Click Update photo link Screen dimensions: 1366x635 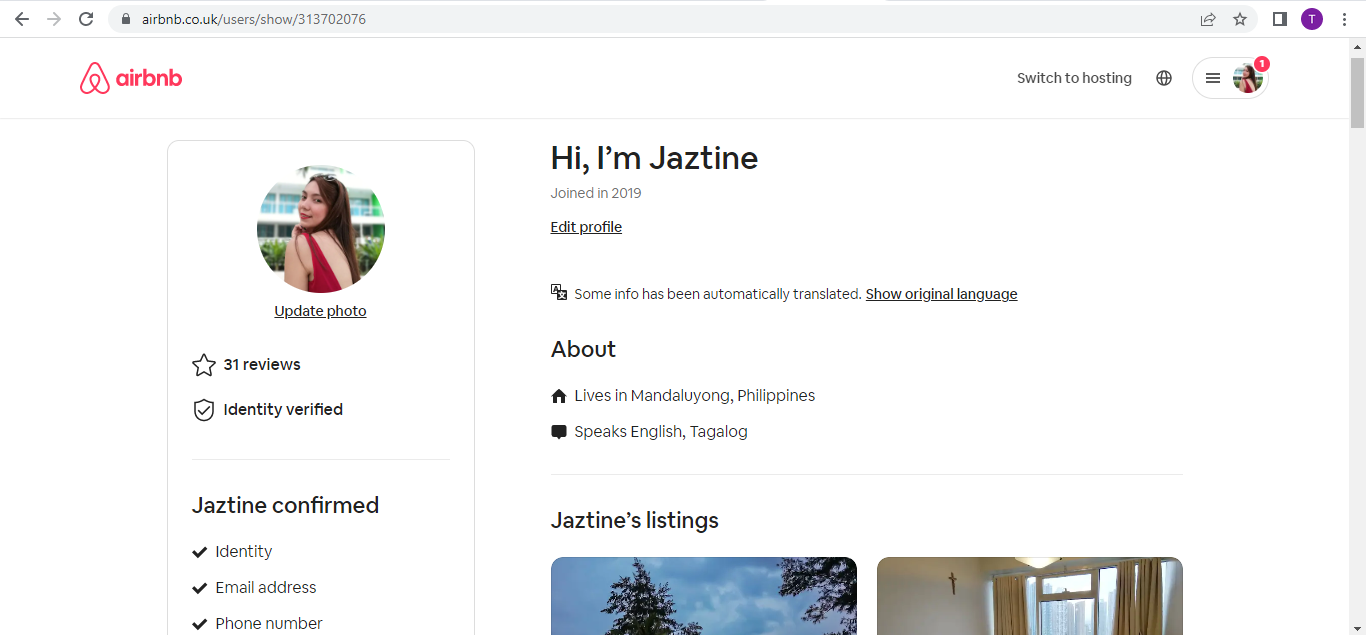click(x=320, y=311)
